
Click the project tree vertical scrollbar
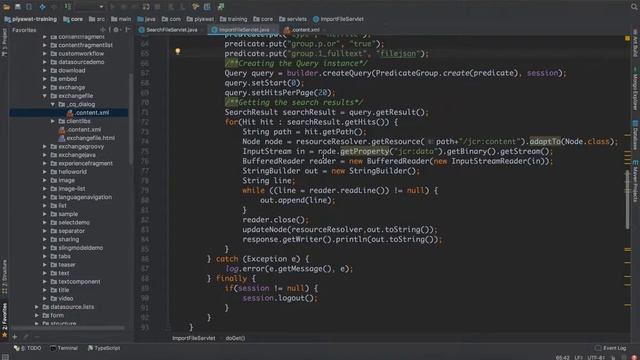pos(131,118)
